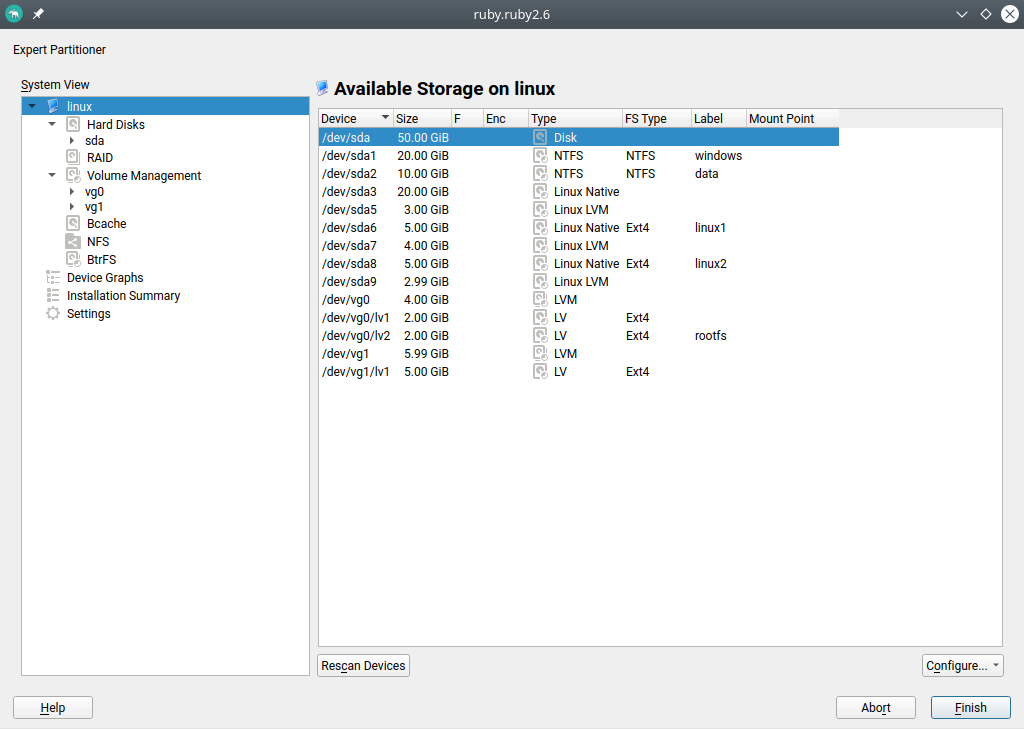Click the Hard Disks icon in System View
1024x729 pixels.
tap(73, 125)
